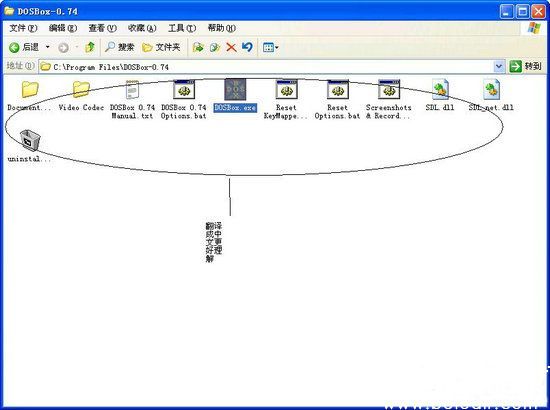This screenshot has width=550, height=410.
Task: Open the Edit (编辑) menu
Action: coord(63,28)
